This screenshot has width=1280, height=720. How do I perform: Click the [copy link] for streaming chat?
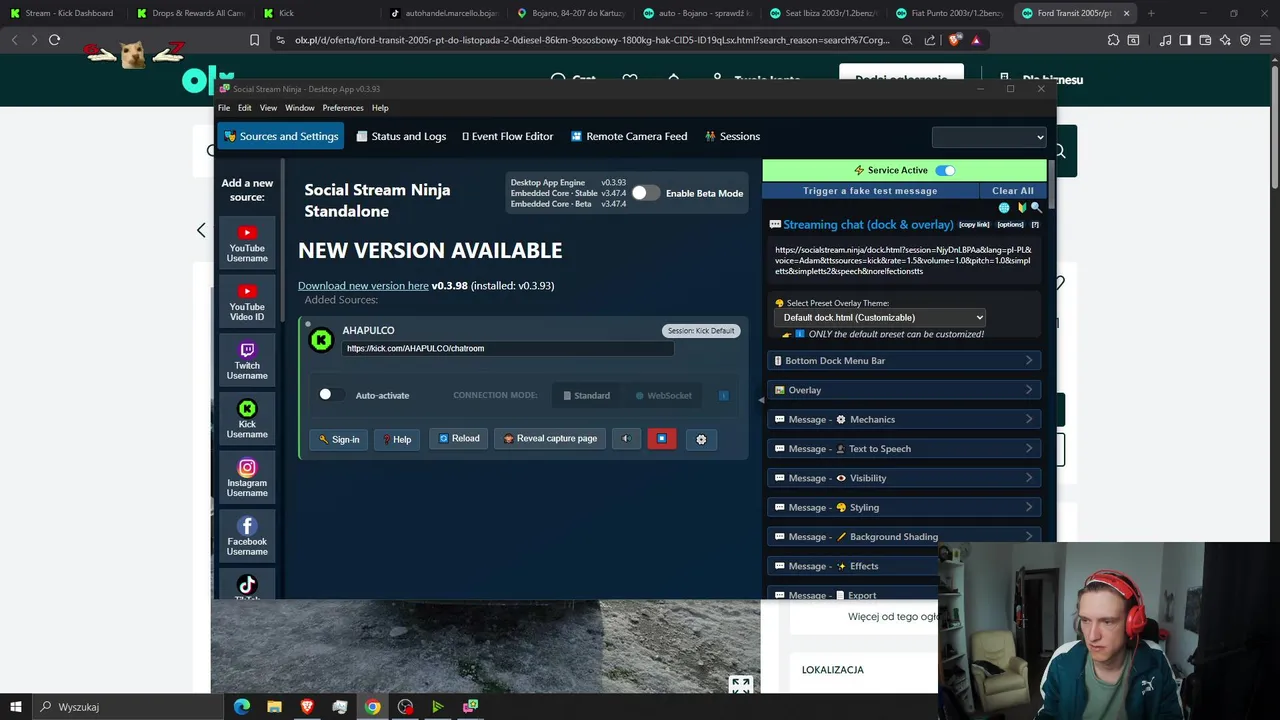pos(974,225)
